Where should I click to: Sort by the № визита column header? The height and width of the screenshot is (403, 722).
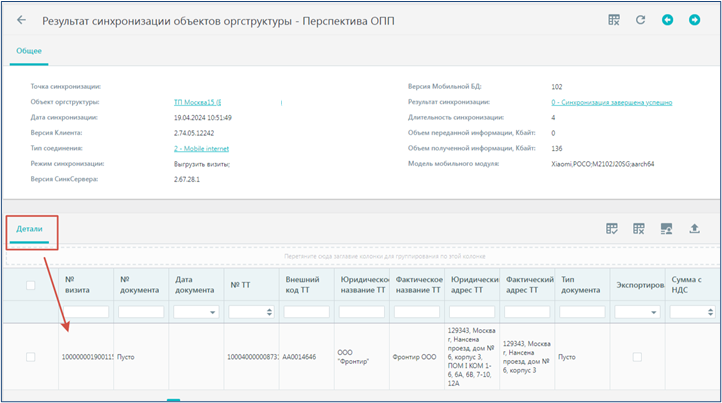[x=86, y=285]
